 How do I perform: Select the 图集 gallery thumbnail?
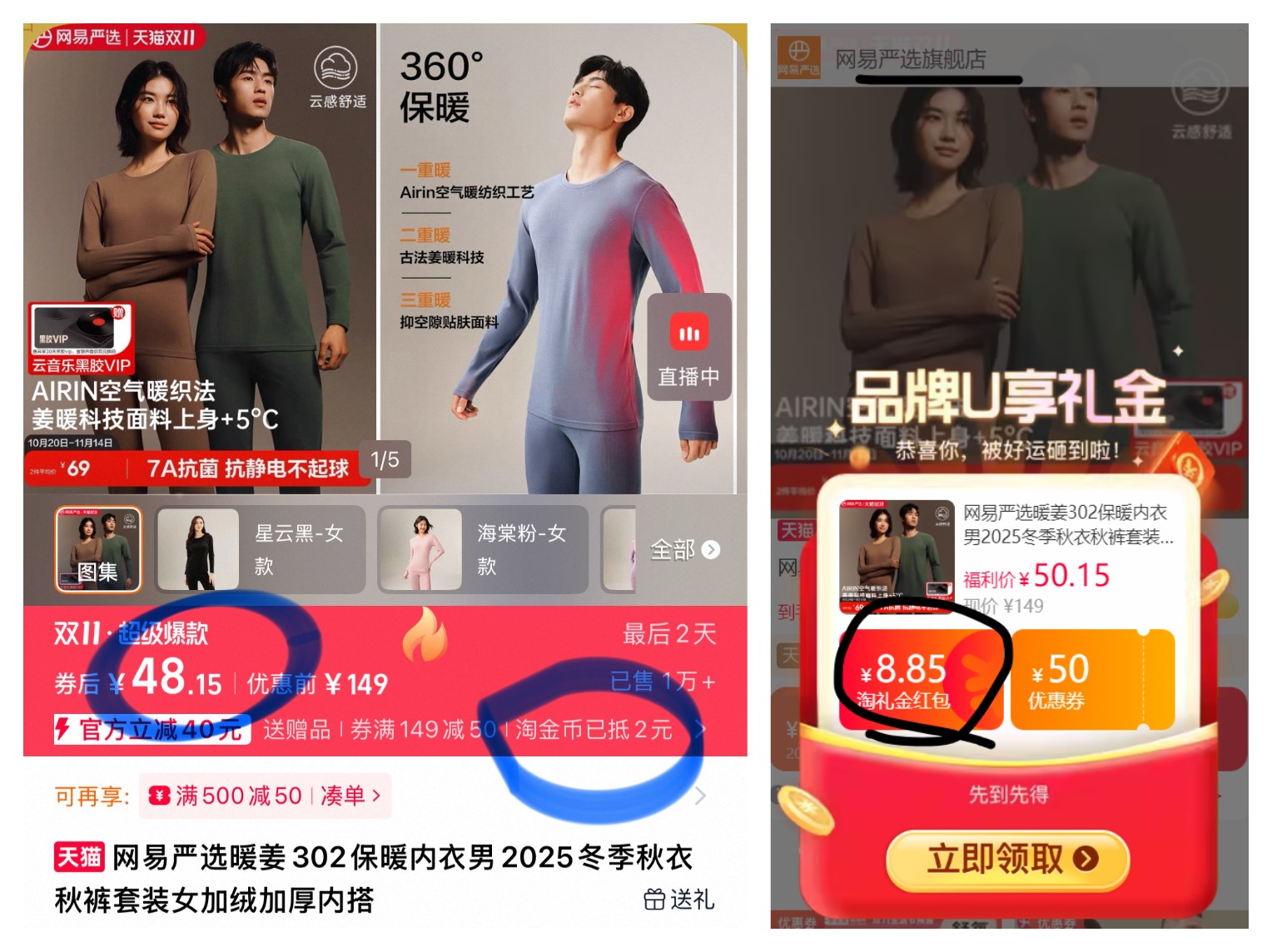(98, 549)
